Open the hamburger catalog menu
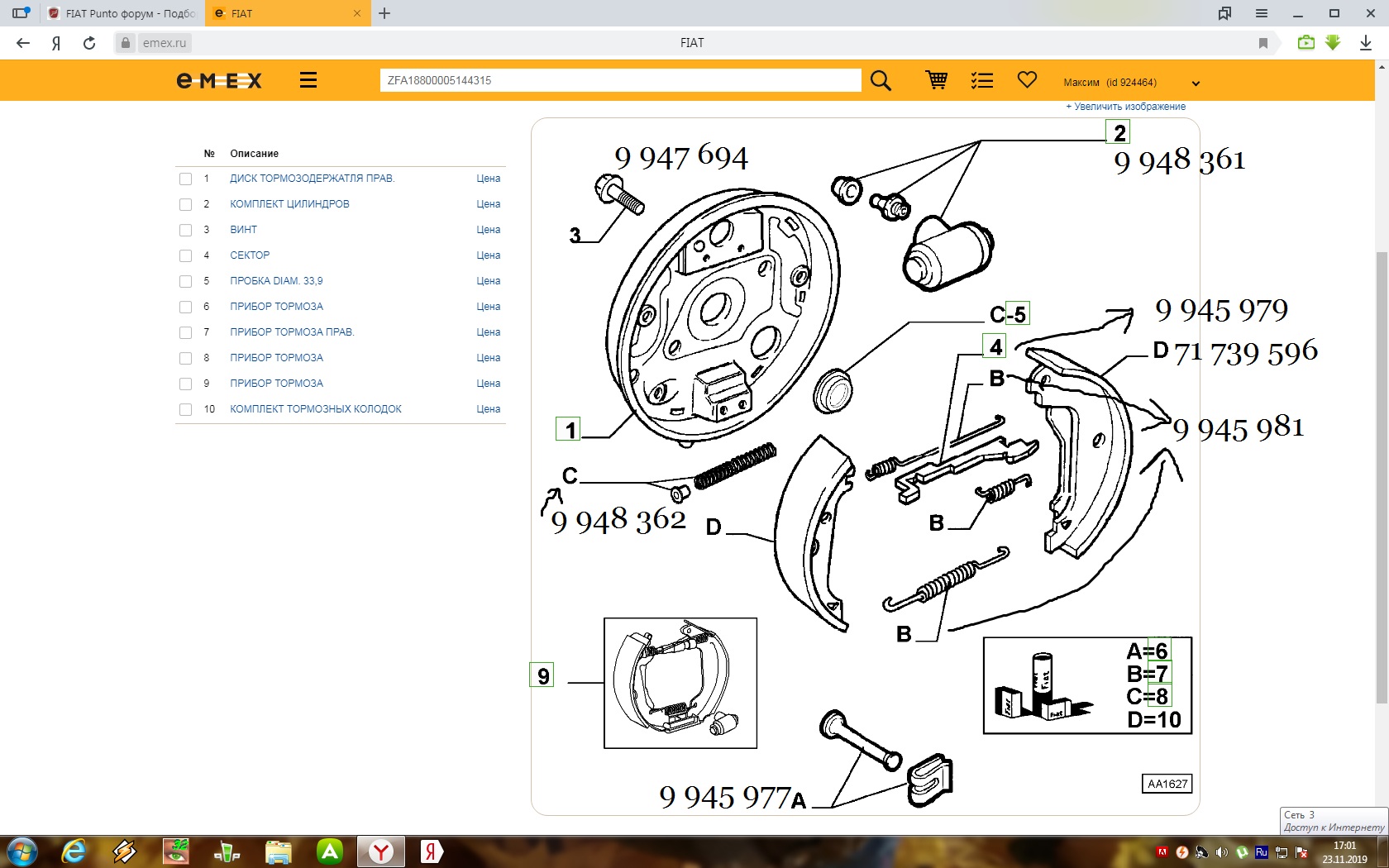This screenshot has width=1389, height=868. [x=308, y=80]
